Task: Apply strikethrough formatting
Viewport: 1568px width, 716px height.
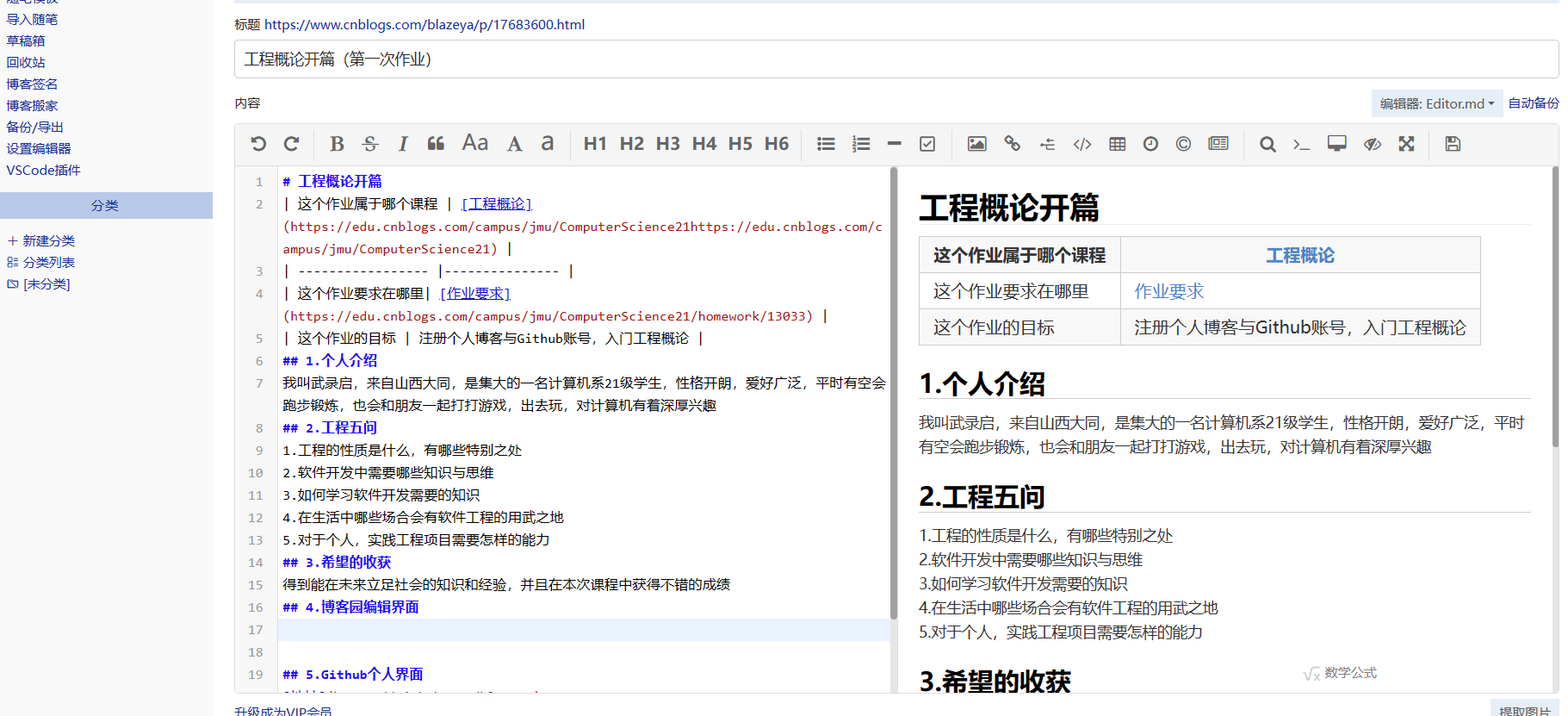Action: pyautogui.click(x=370, y=144)
